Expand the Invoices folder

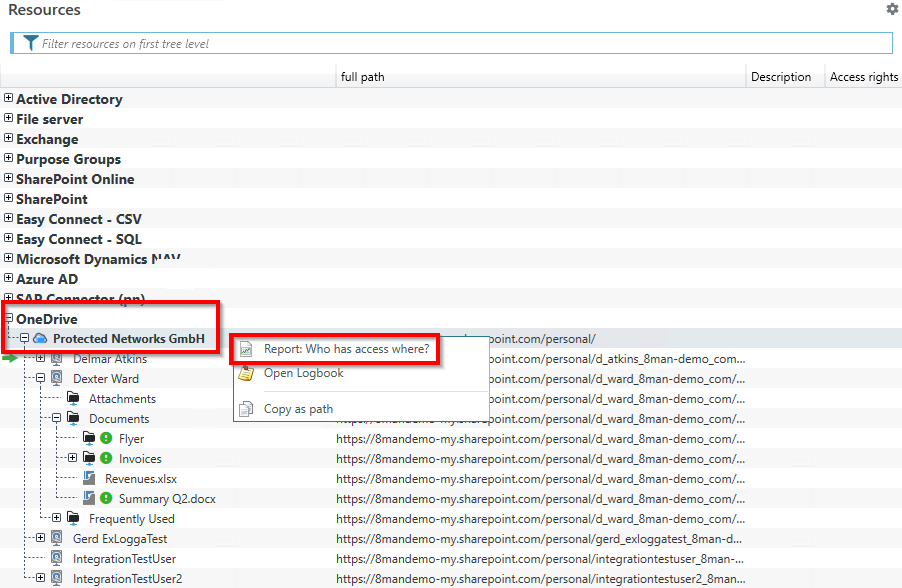[x=73, y=459]
